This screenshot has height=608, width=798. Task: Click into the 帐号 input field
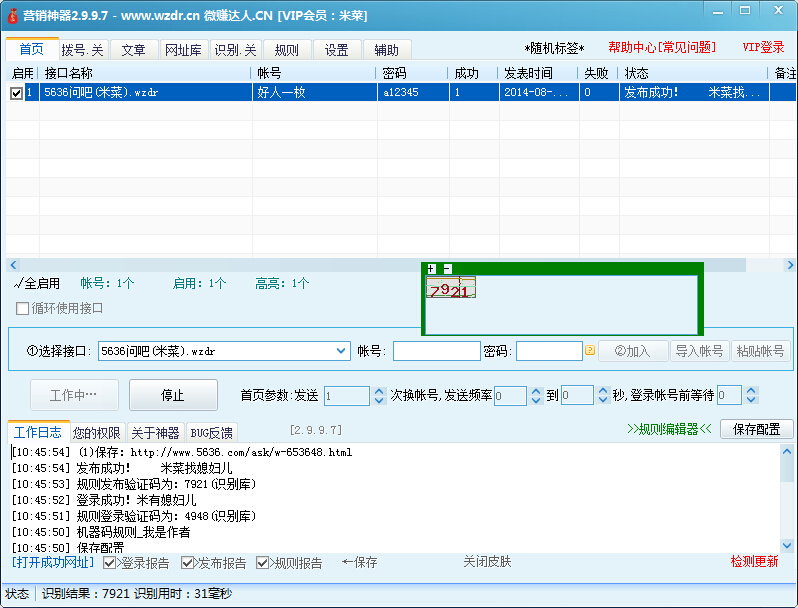click(436, 351)
